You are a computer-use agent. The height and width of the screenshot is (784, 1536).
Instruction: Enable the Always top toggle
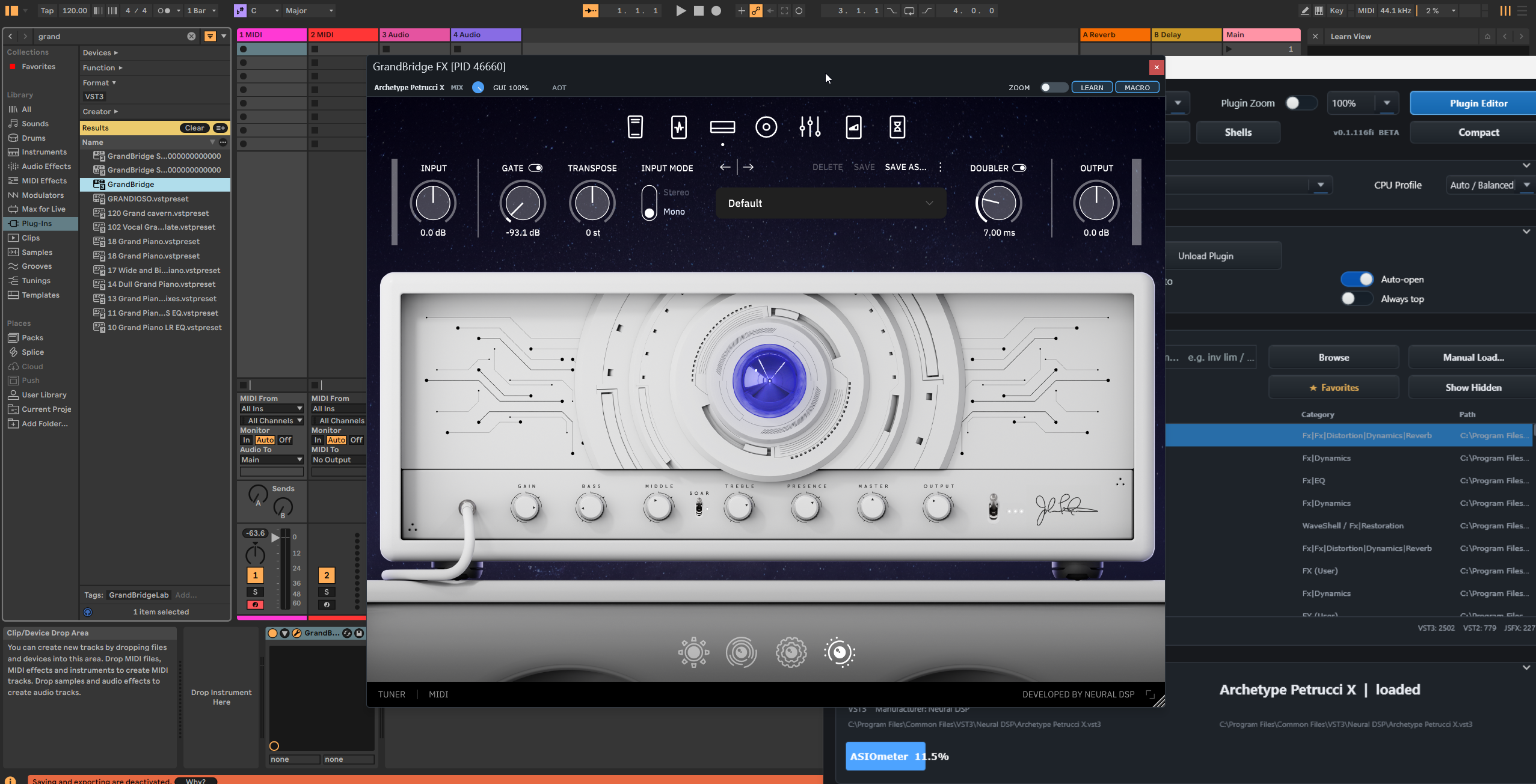coord(1357,299)
